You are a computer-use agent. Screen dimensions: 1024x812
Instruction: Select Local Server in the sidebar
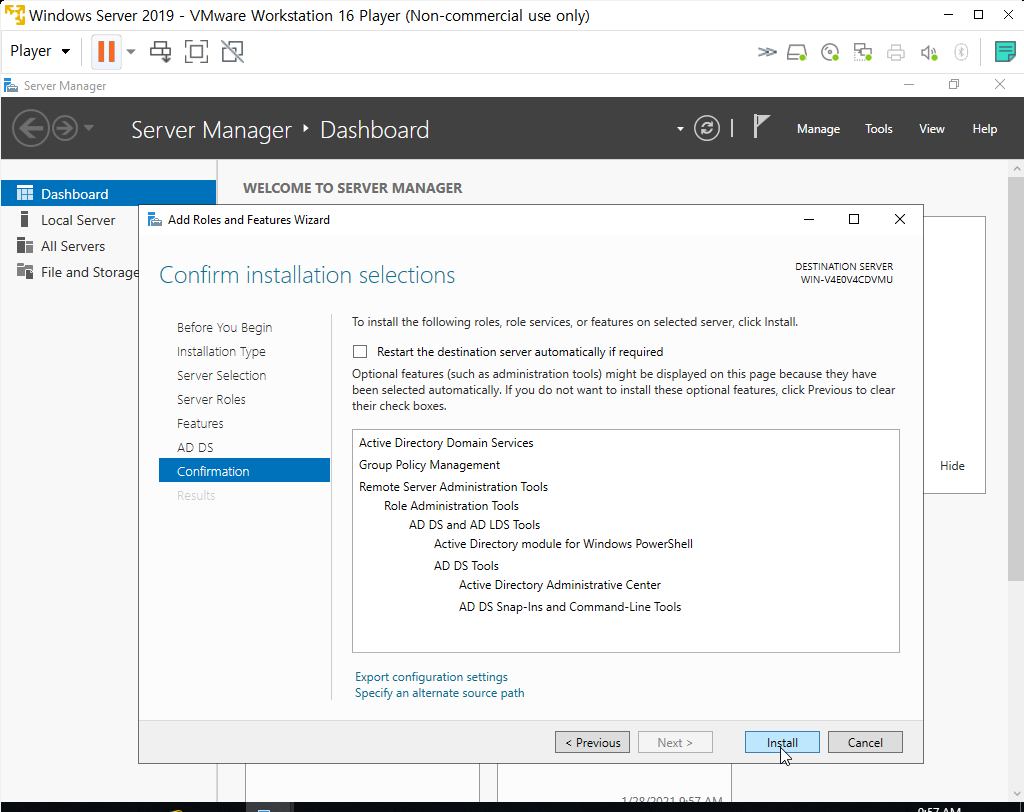(x=78, y=220)
